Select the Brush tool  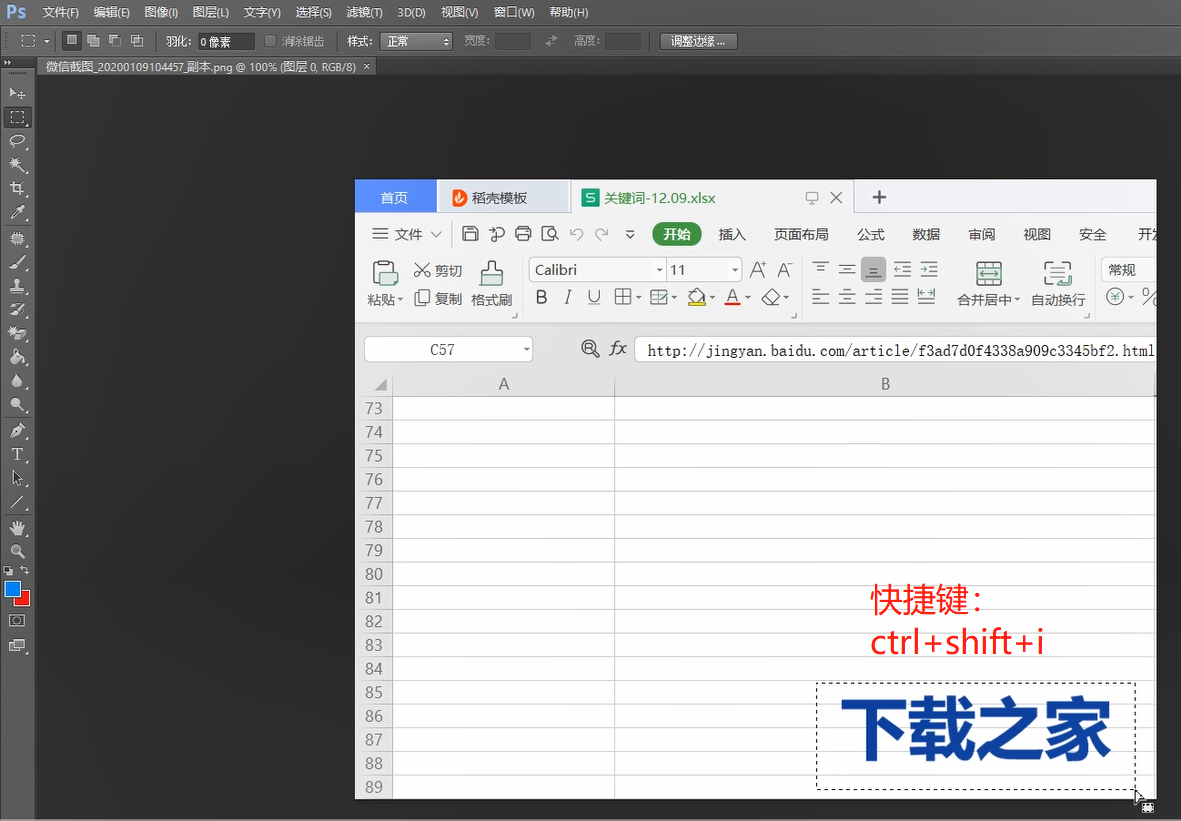pyautogui.click(x=17, y=263)
